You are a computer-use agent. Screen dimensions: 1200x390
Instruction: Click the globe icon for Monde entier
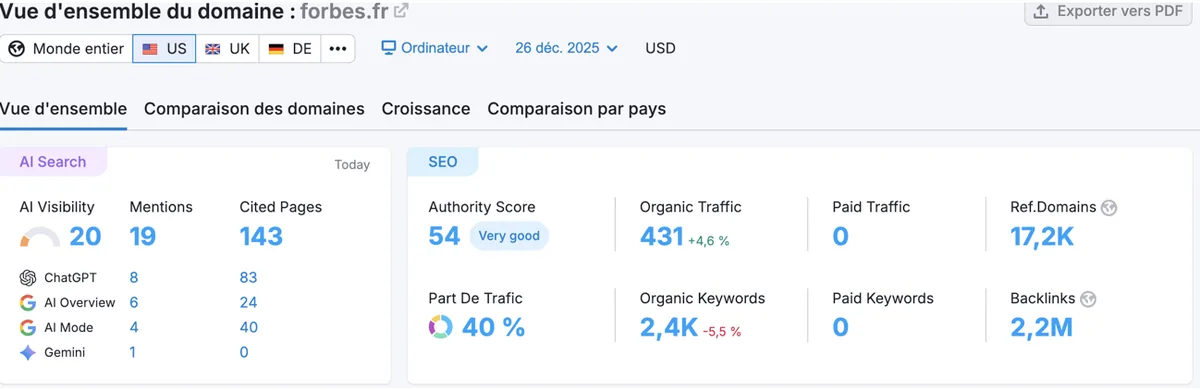17,49
